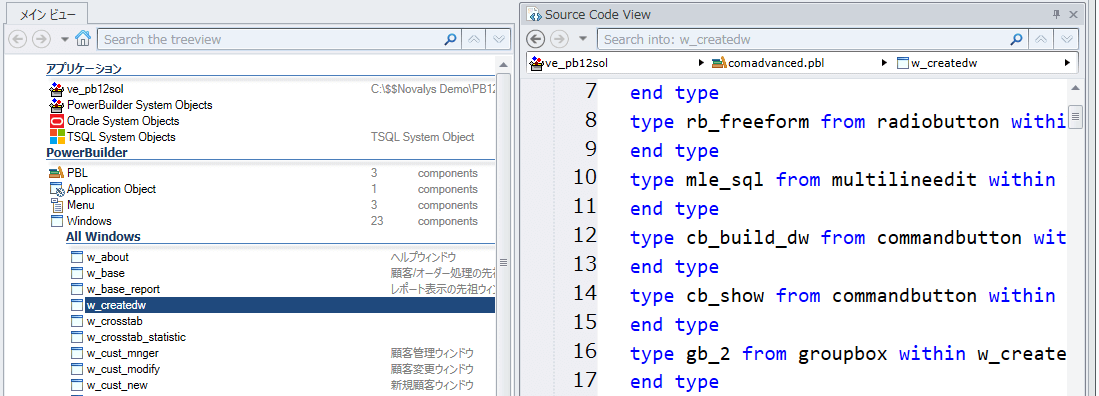Toggle the pin on Source Code View panel

coord(1057,14)
